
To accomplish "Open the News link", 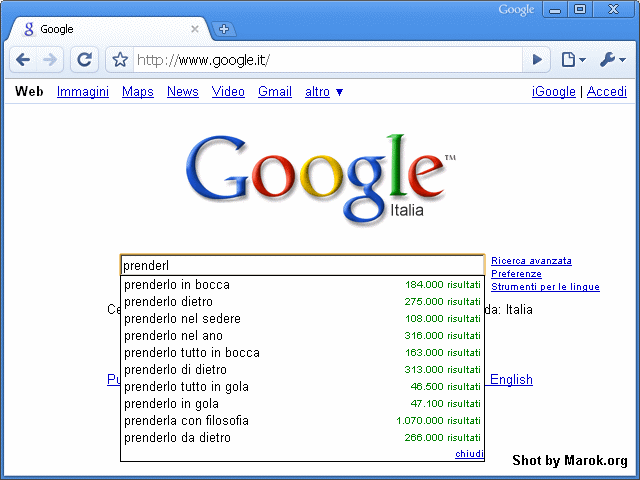I will tap(182, 91).
